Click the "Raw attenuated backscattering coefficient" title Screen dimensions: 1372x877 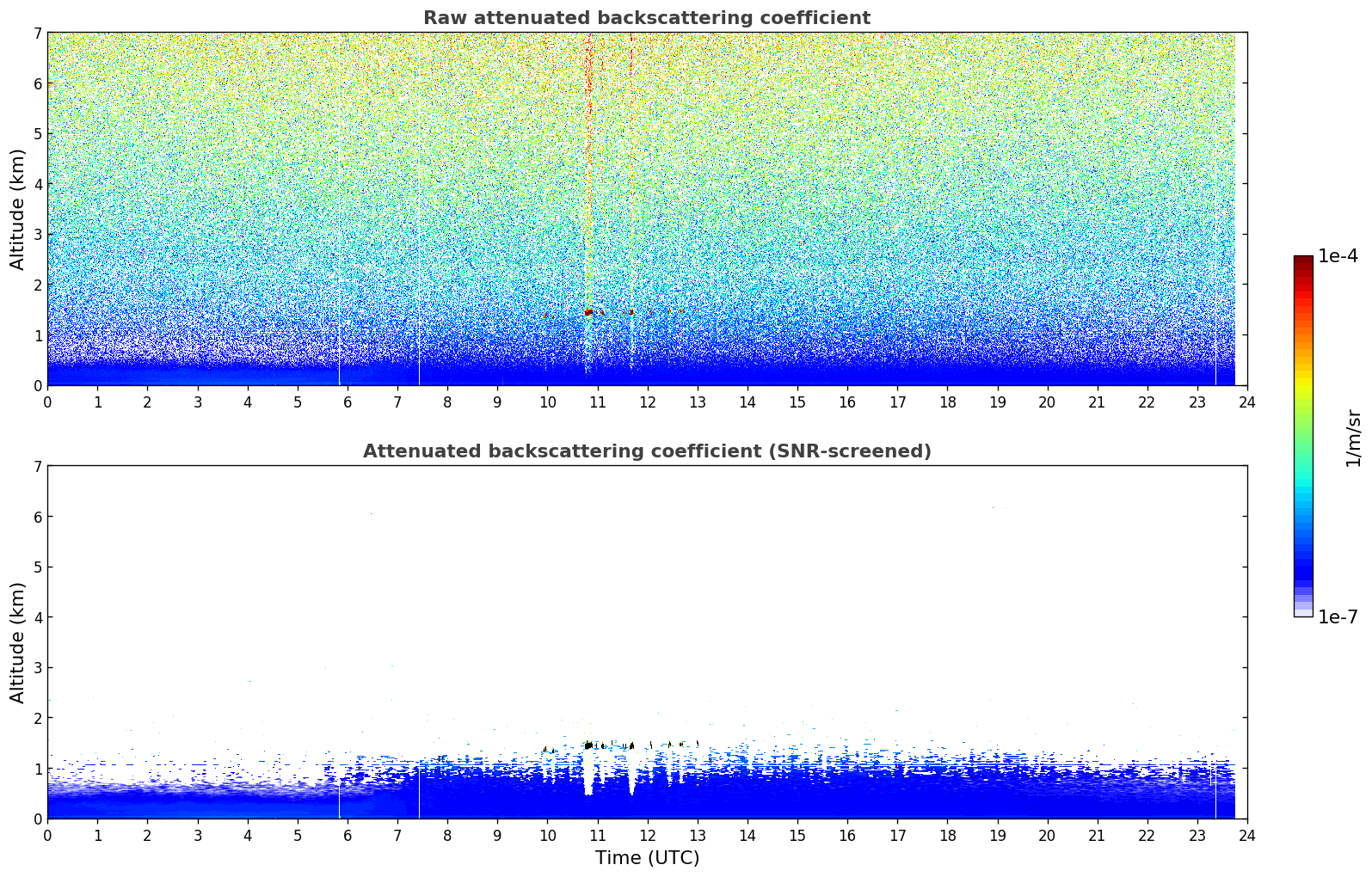pos(647,18)
